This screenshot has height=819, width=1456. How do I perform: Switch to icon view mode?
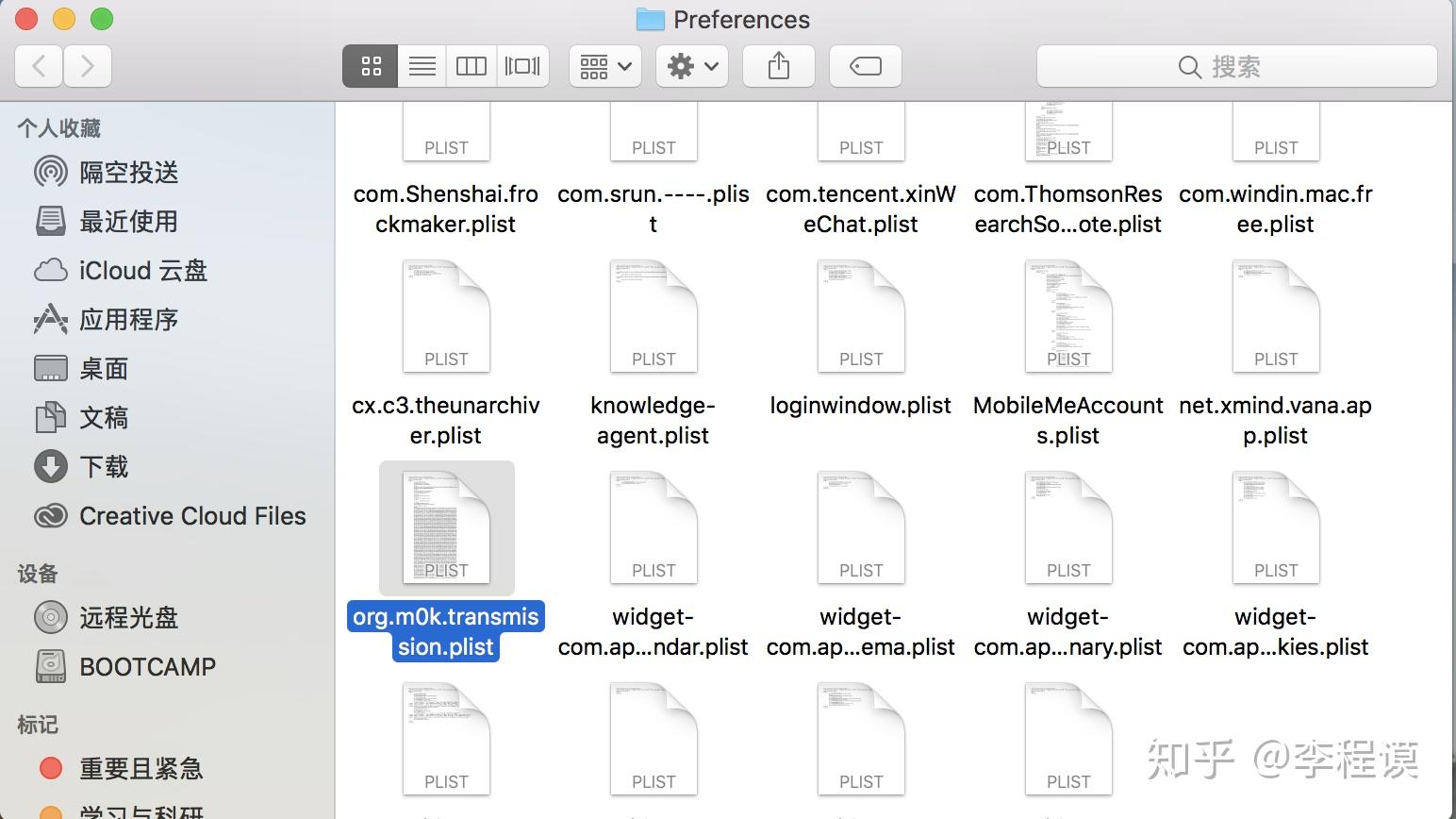369,66
